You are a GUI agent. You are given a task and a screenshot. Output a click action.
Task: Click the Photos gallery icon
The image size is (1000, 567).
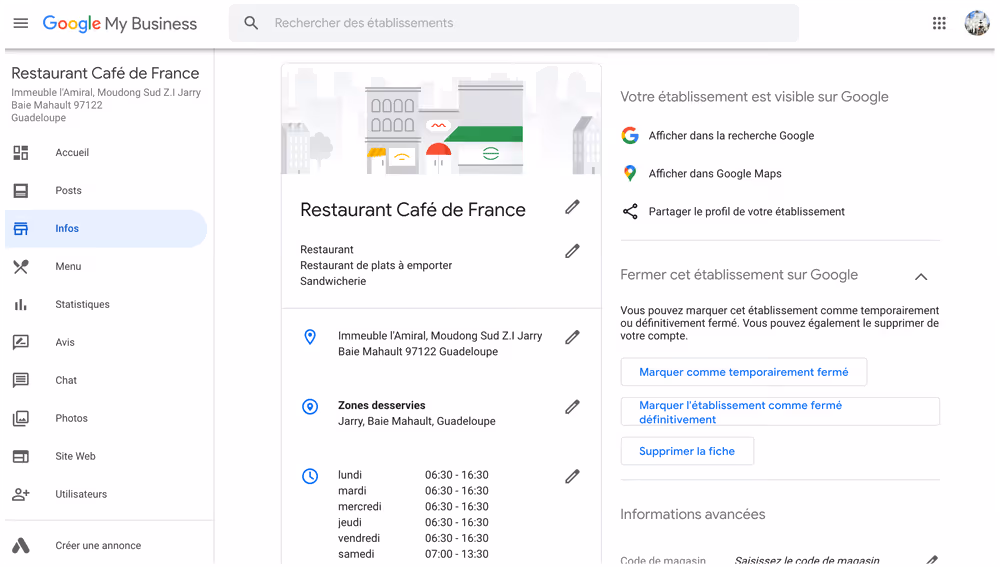tap(21, 418)
